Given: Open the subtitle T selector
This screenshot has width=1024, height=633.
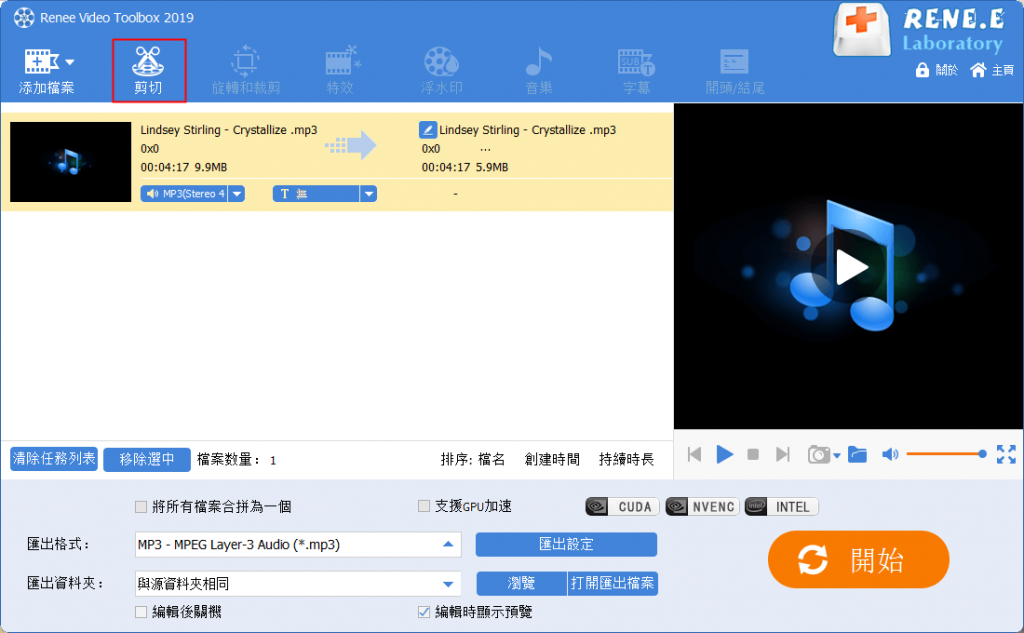Looking at the screenshot, I should [316, 193].
